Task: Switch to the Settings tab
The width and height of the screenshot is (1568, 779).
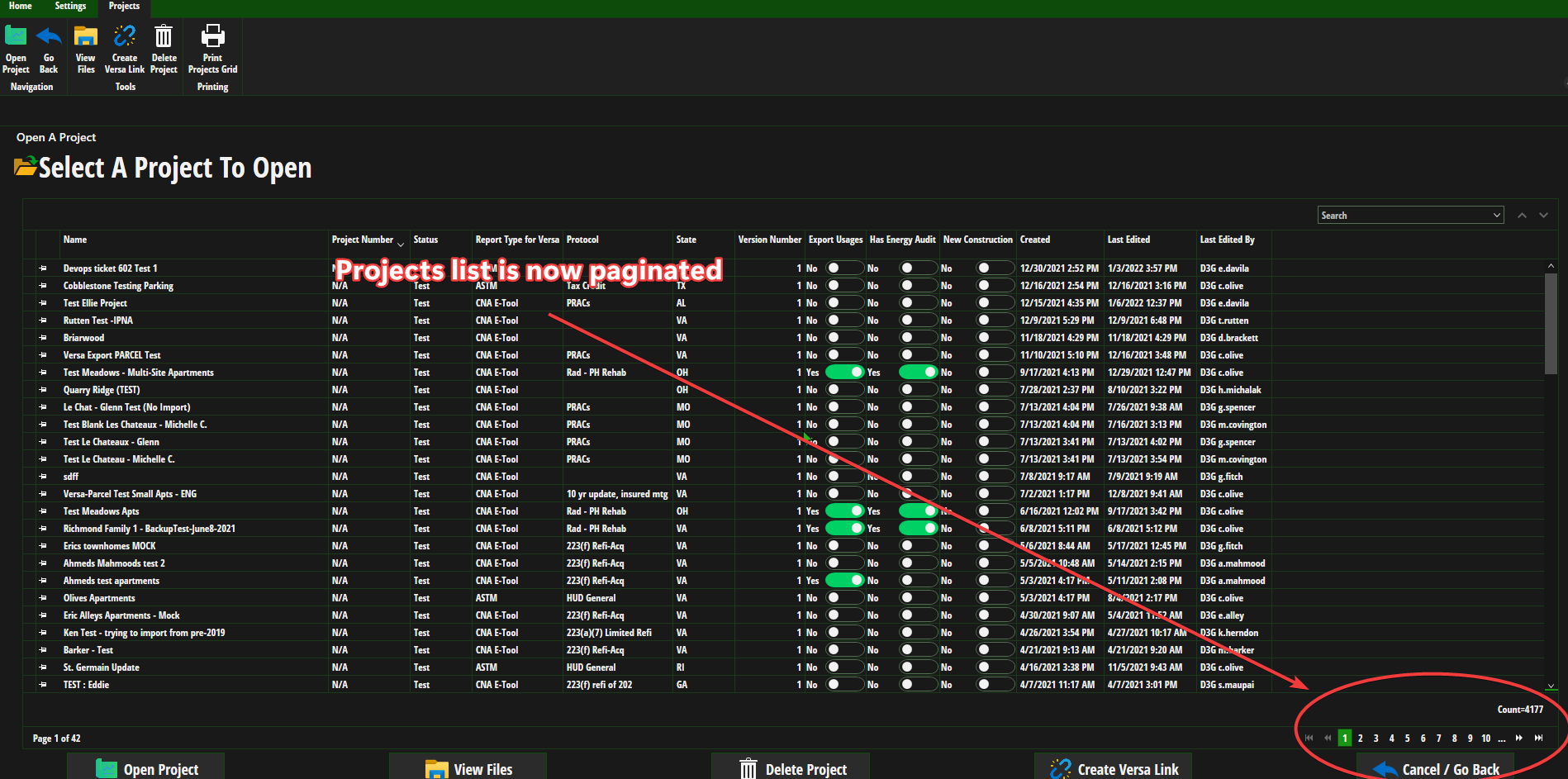Action: pyautogui.click(x=70, y=7)
